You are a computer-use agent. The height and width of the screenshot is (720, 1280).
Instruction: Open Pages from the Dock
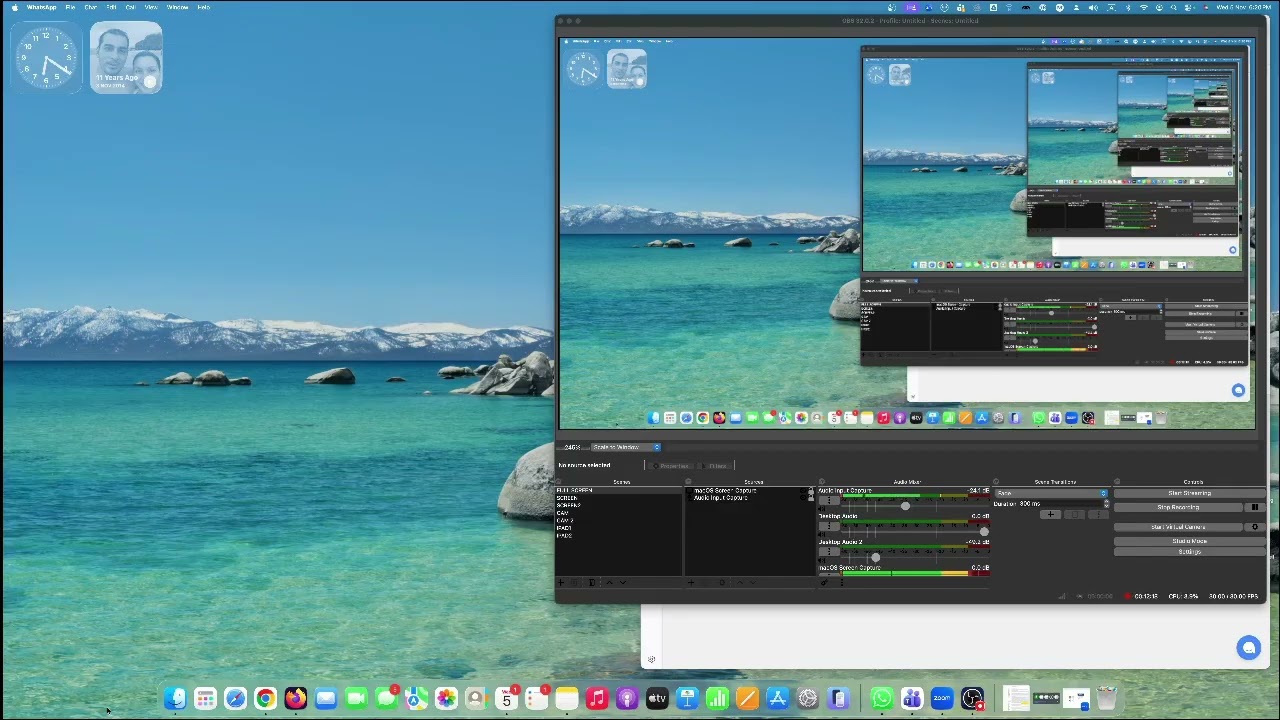click(x=747, y=698)
